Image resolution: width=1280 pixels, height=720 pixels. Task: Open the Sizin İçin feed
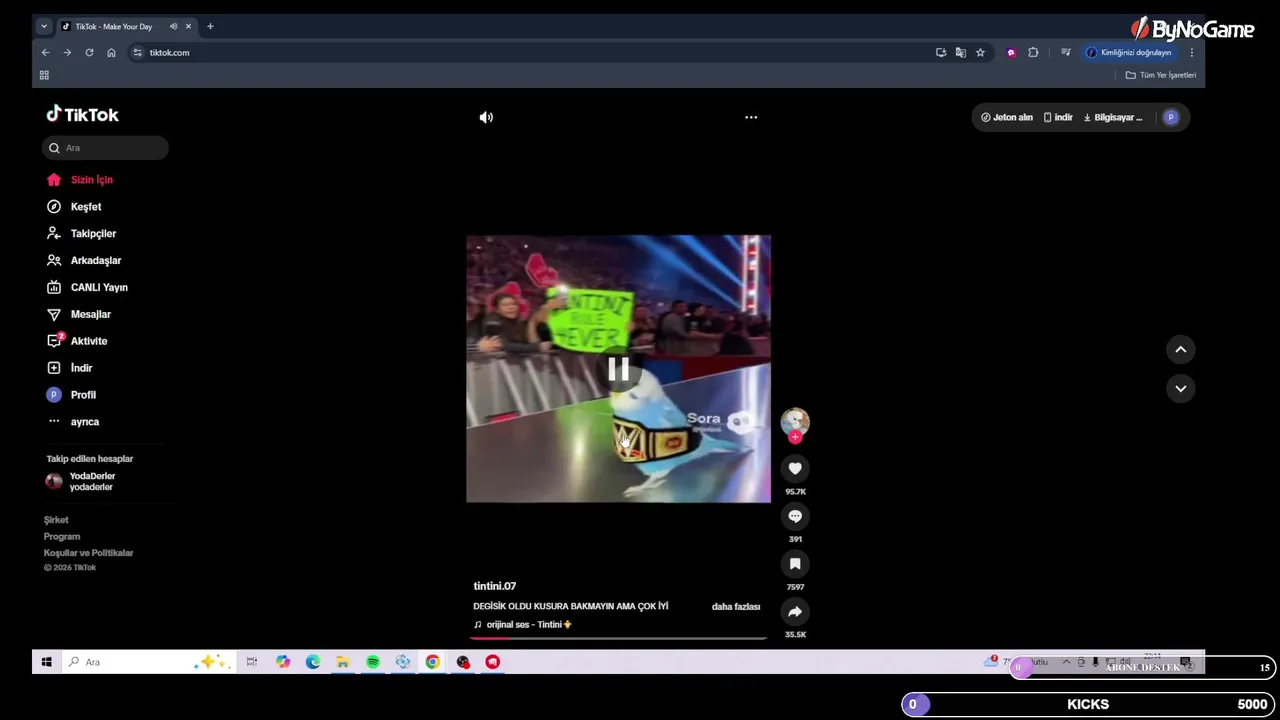click(x=80, y=180)
